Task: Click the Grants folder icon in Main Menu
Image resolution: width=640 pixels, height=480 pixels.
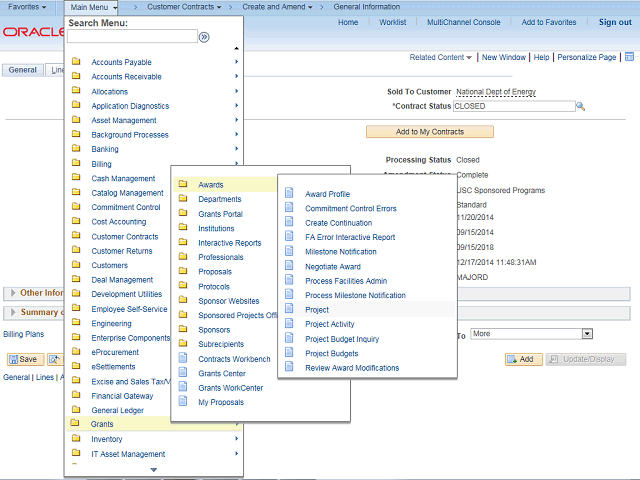Action: 76,424
